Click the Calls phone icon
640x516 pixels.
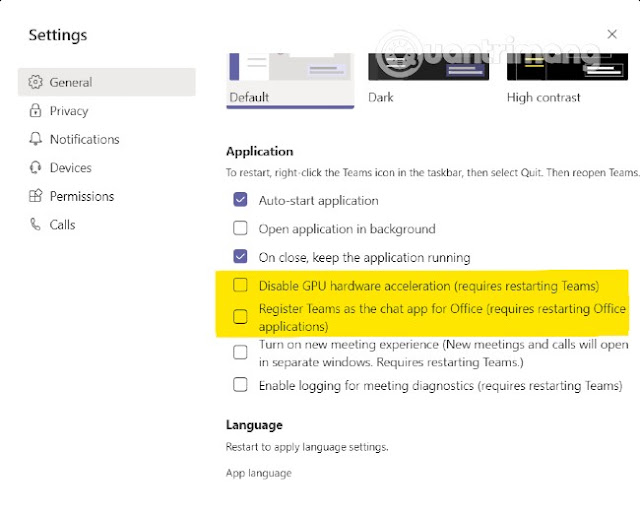[36, 224]
